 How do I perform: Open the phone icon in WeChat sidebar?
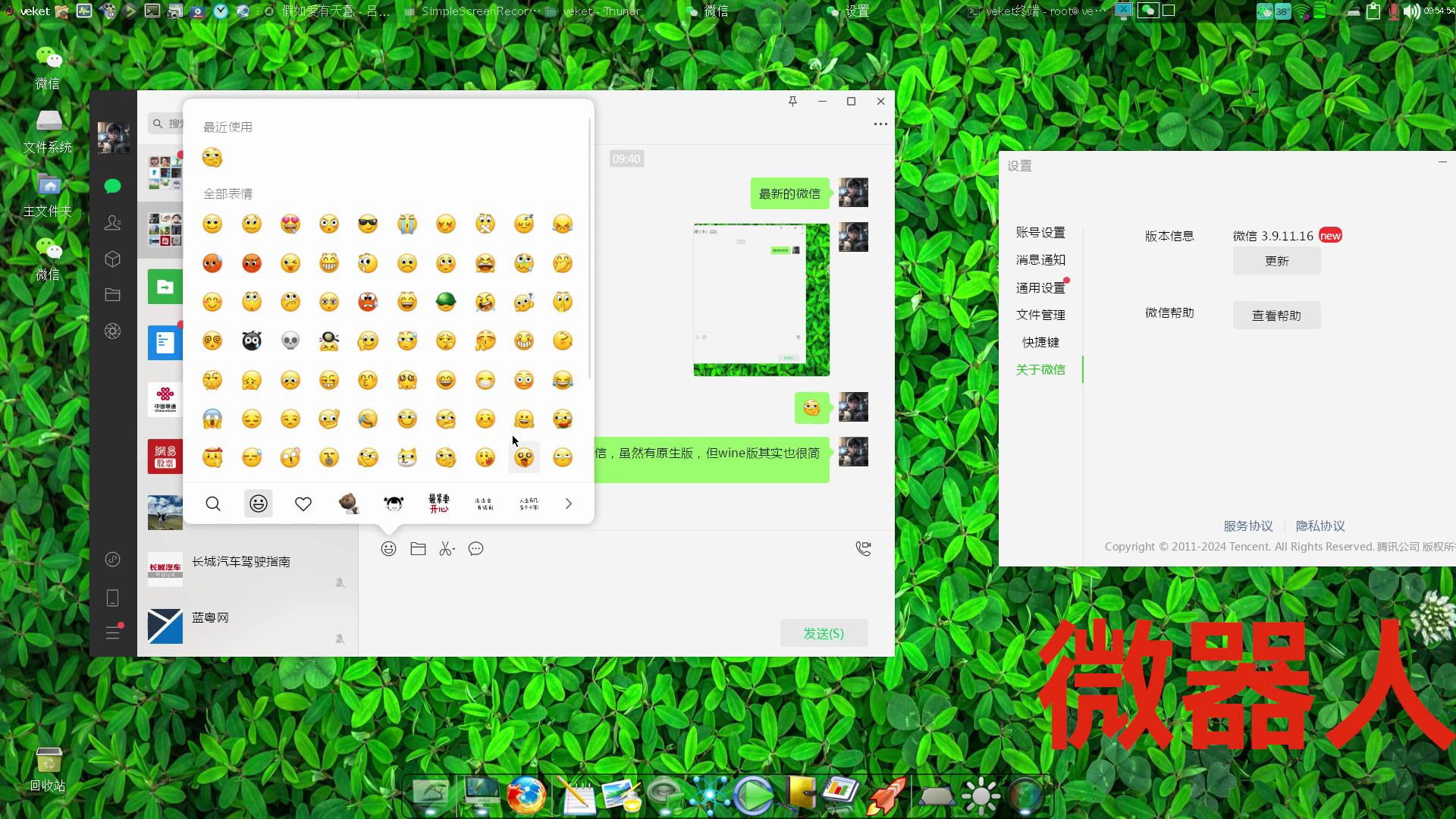pos(113,598)
